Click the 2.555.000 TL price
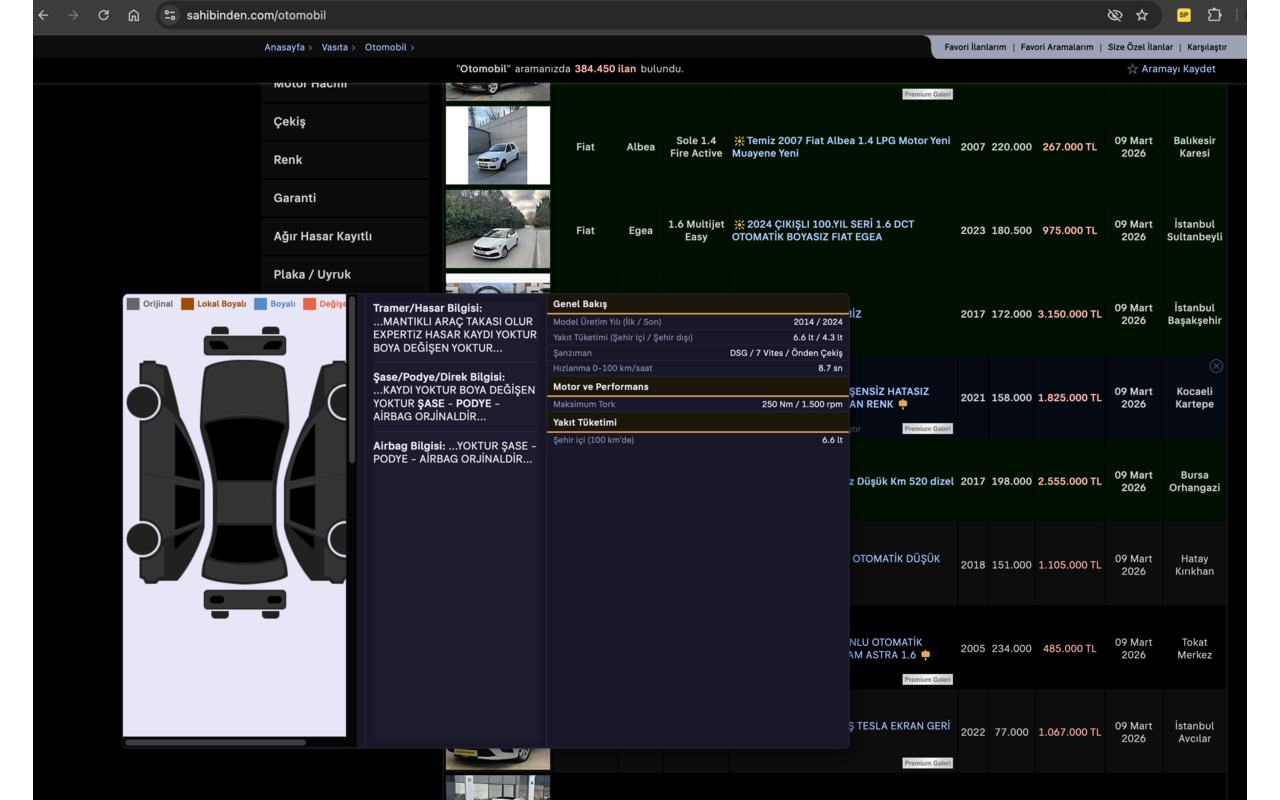 coord(1069,481)
